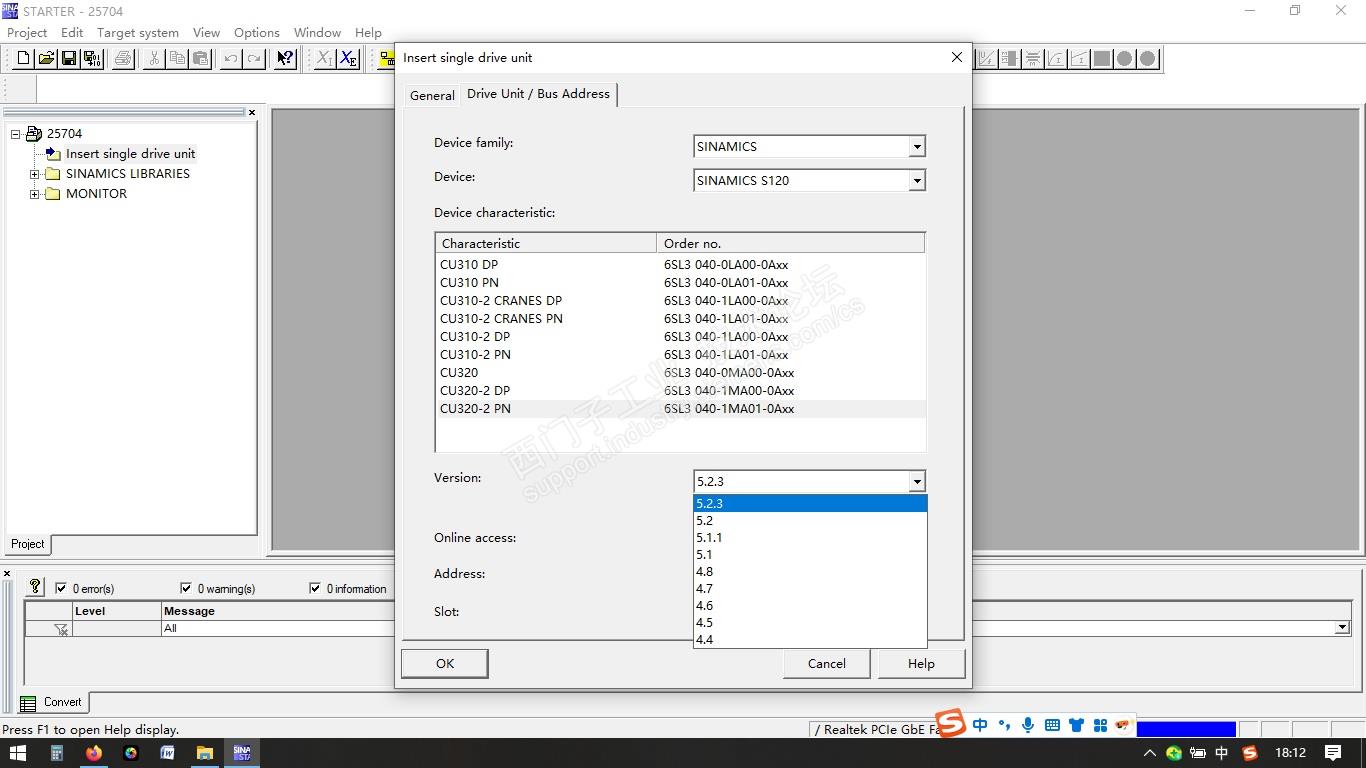
Task: Expand the SINAMICS LIBRARIES tree node
Action: (35, 174)
